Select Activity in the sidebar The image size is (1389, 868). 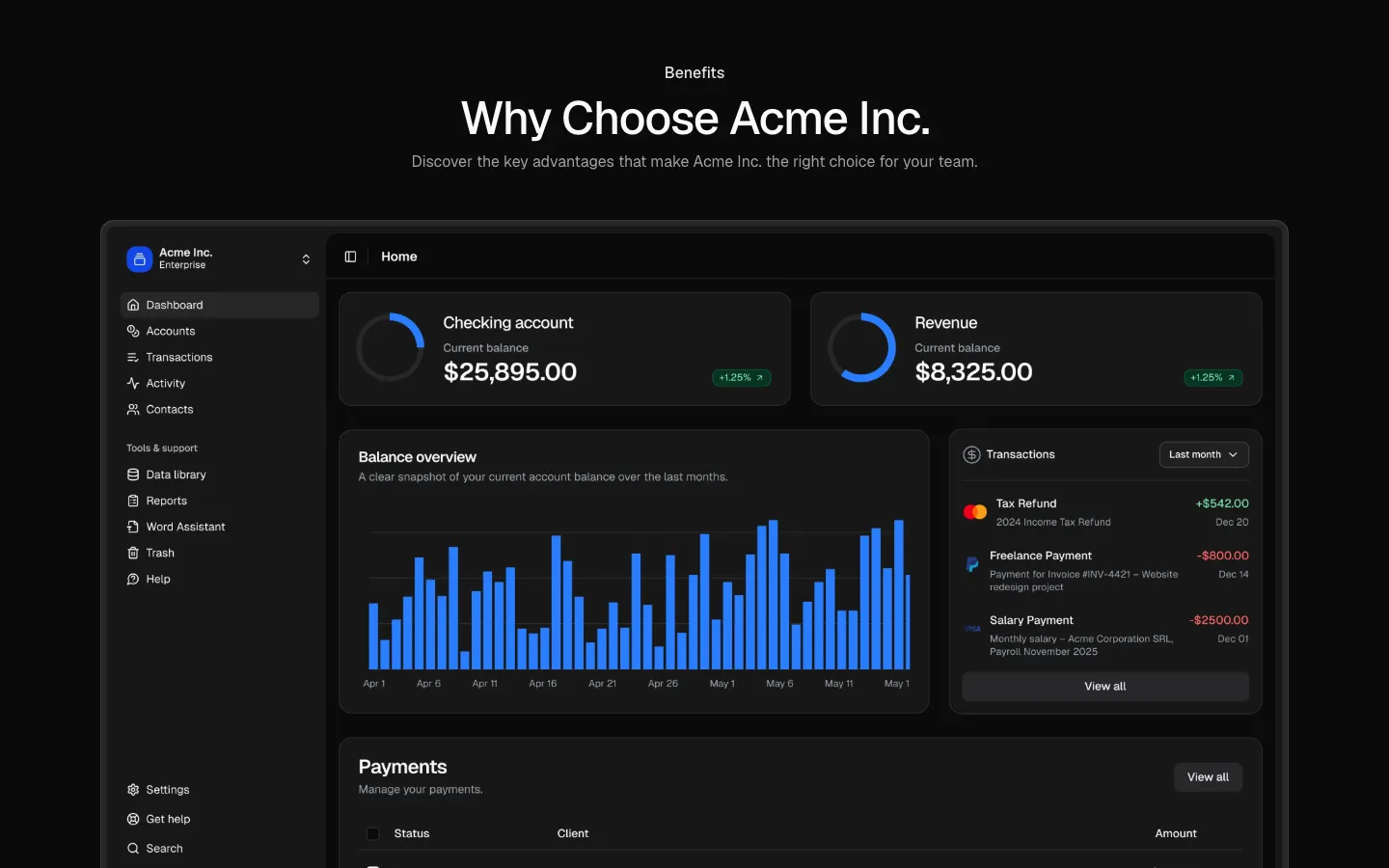(220, 383)
